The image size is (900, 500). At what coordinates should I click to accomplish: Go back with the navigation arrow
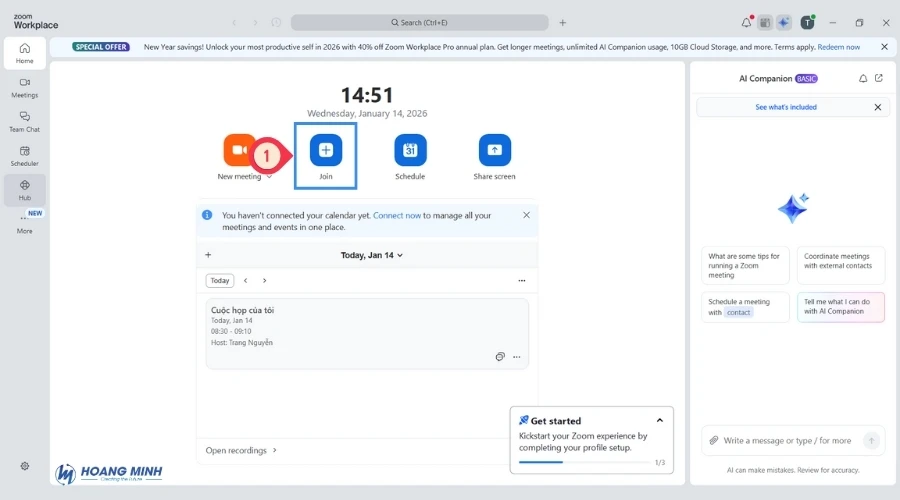pyautogui.click(x=234, y=23)
